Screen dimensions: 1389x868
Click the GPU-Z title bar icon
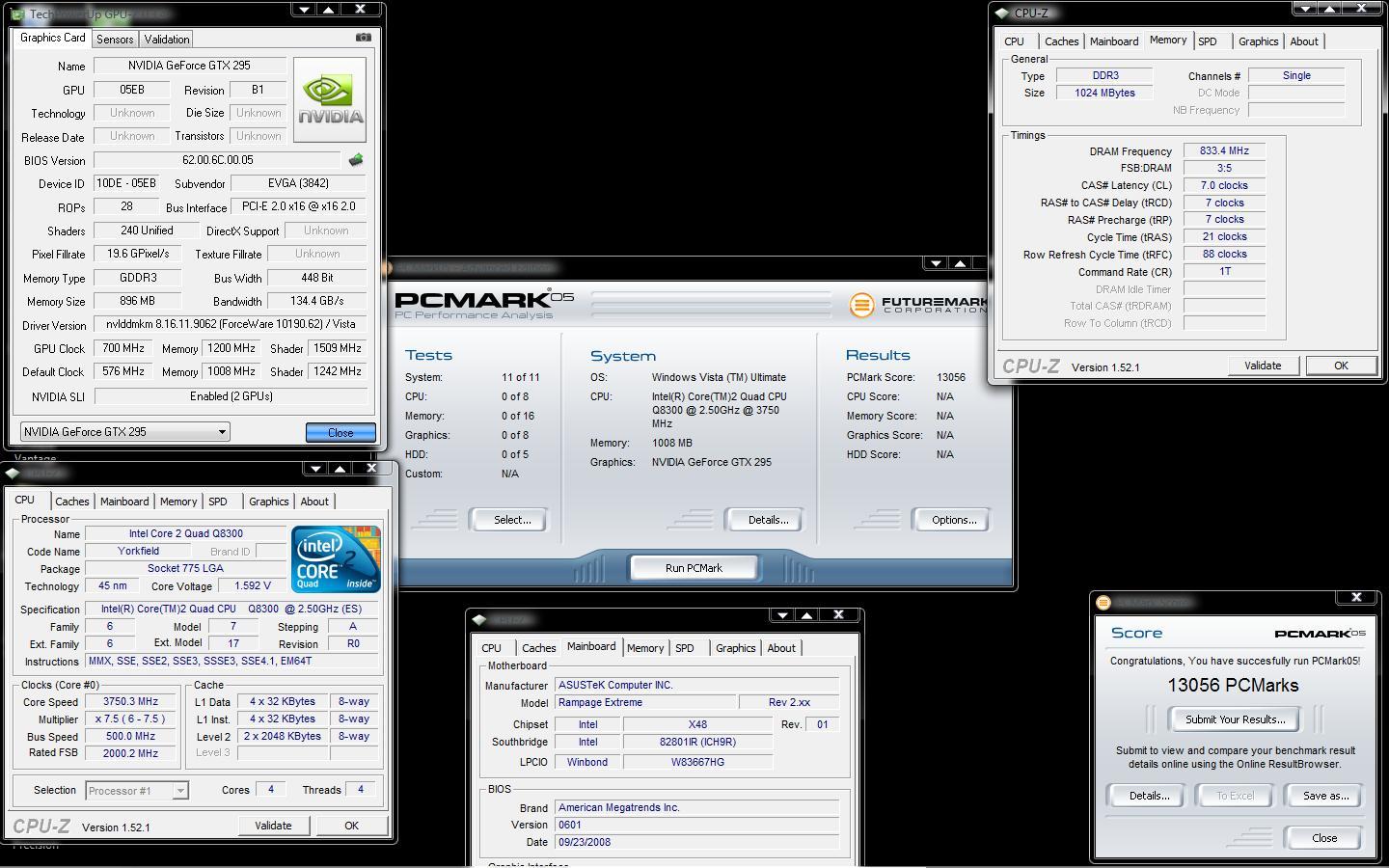click(17, 14)
